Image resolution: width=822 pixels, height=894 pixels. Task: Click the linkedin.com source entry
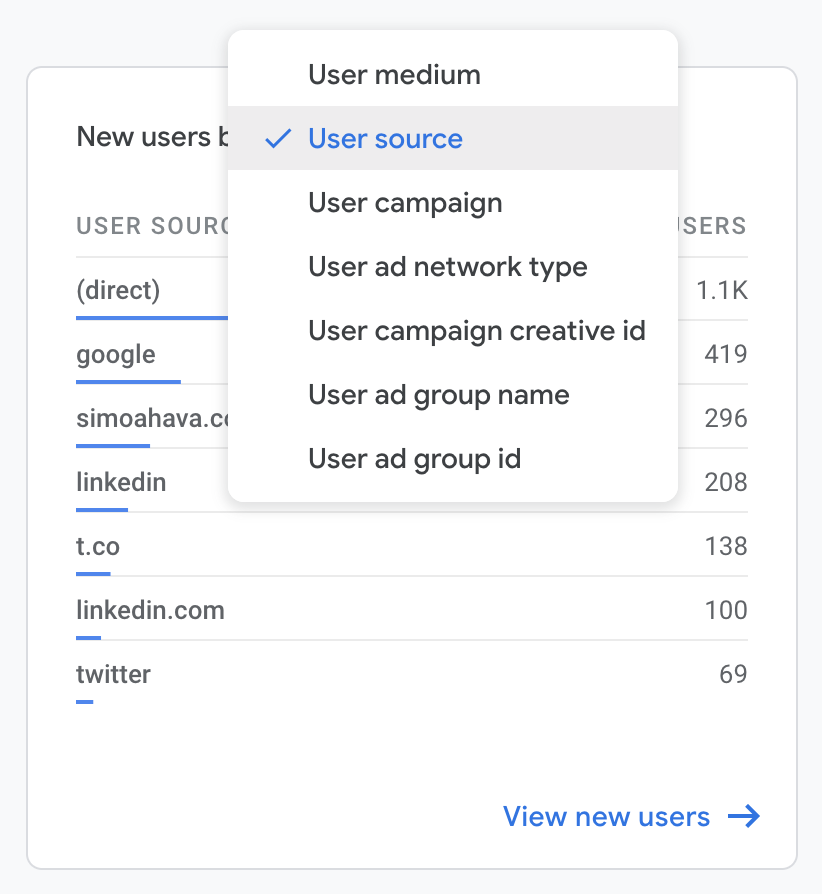[150, 610]
